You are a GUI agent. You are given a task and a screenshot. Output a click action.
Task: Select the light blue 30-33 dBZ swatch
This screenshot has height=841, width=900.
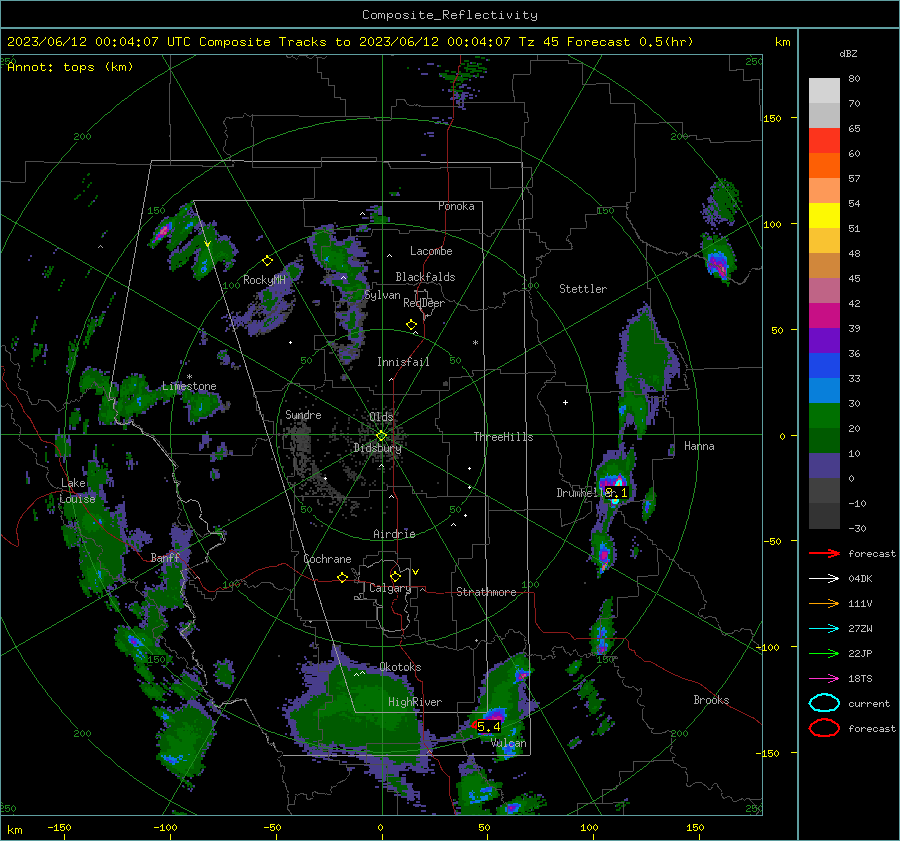(x=824, y=391)
